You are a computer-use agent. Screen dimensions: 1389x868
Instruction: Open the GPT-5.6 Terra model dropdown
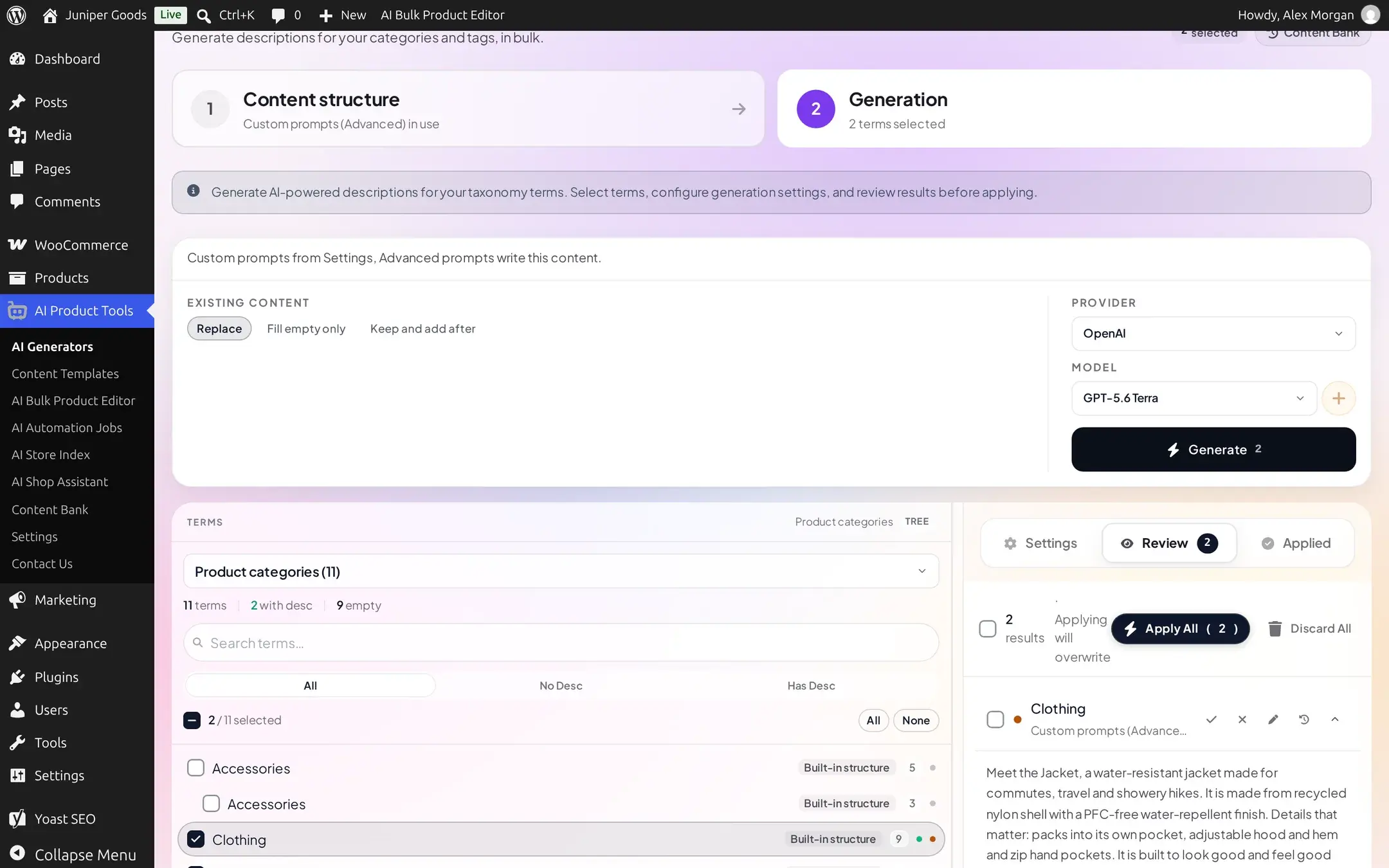(x=1194, y=398)
